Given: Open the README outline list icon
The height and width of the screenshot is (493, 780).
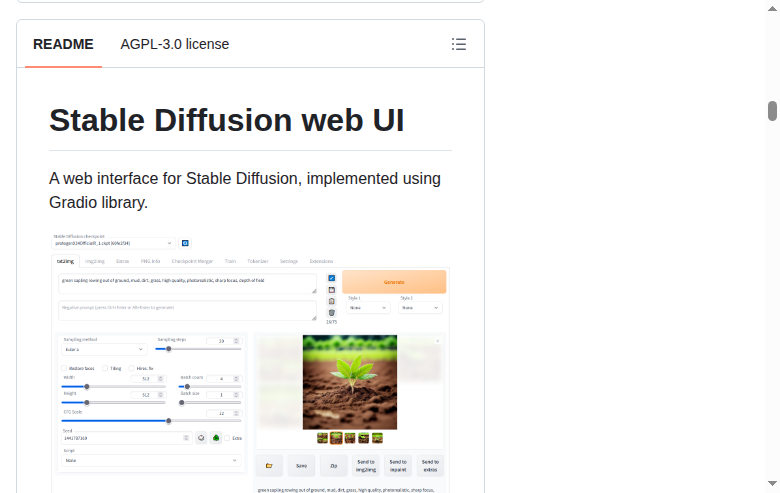Looking at the screenshot, I should pos(459,44).
